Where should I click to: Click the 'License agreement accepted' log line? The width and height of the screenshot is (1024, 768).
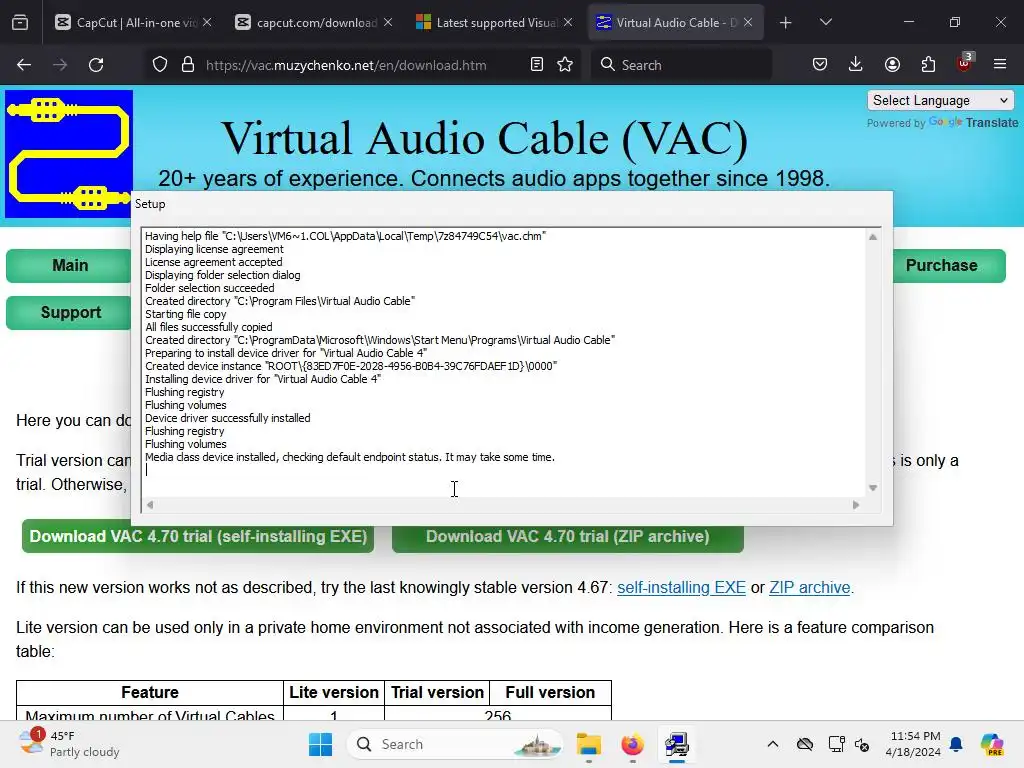214,262
